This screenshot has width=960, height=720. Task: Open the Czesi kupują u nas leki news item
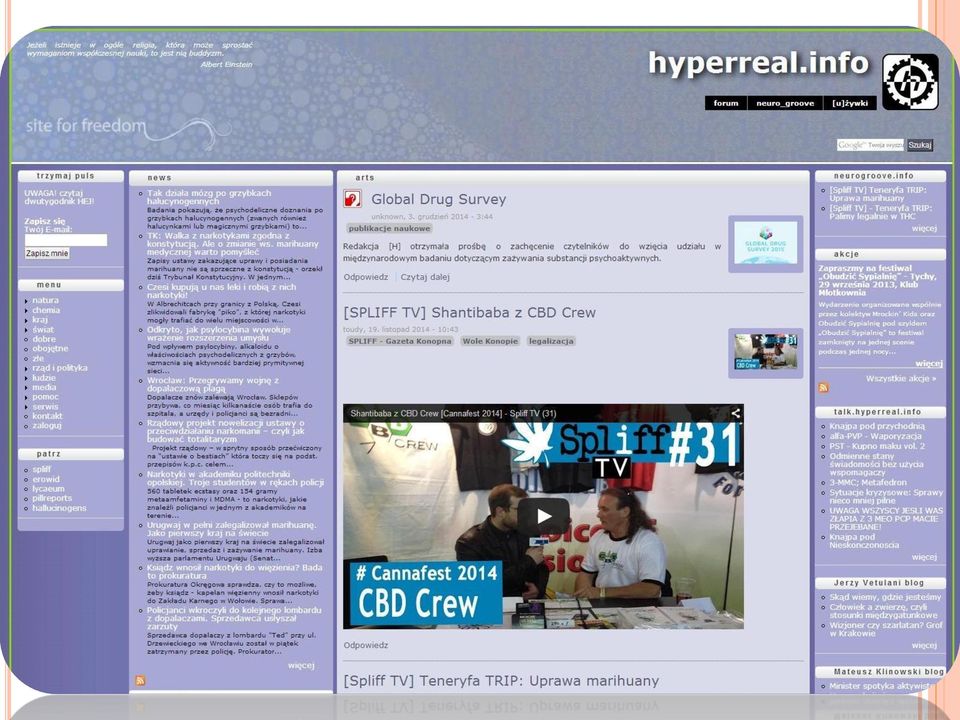coord(222,291)
